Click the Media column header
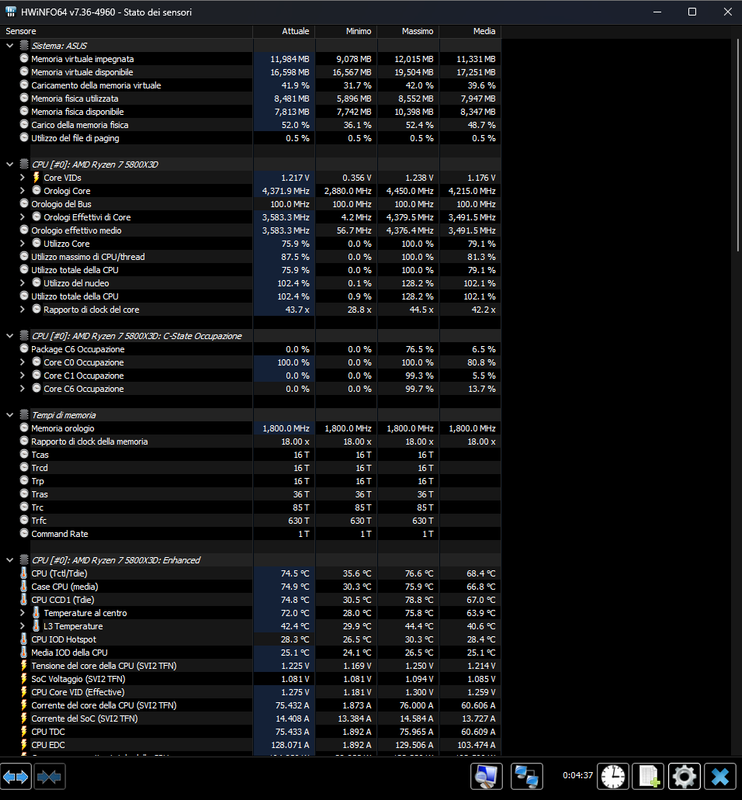This screenshot has width=742, height=800. pyautogui.click(x=470, y=31)
